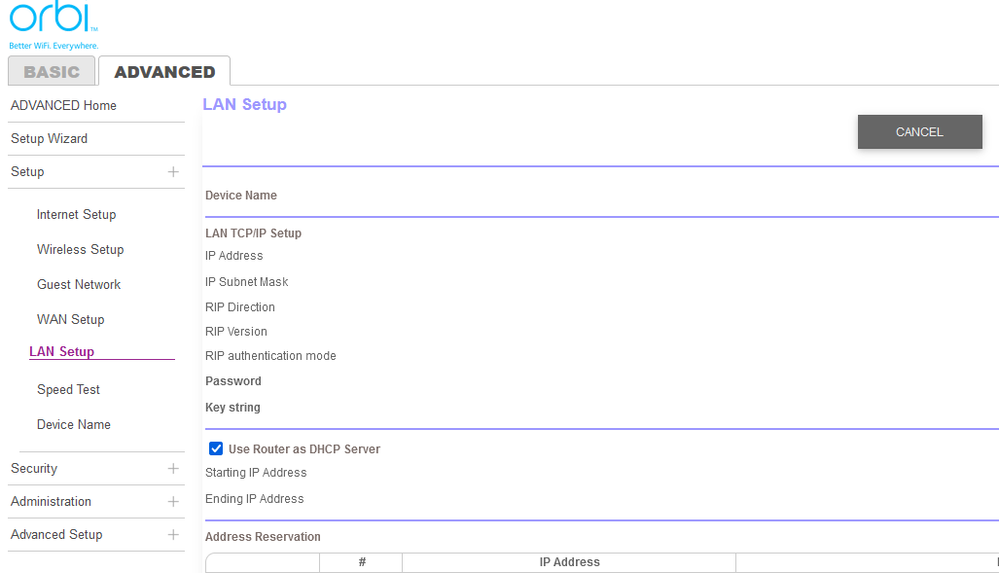Viewport: 999px width, 573px height.
Task: Open Internet Setup page
Action: tap(76, 214)
